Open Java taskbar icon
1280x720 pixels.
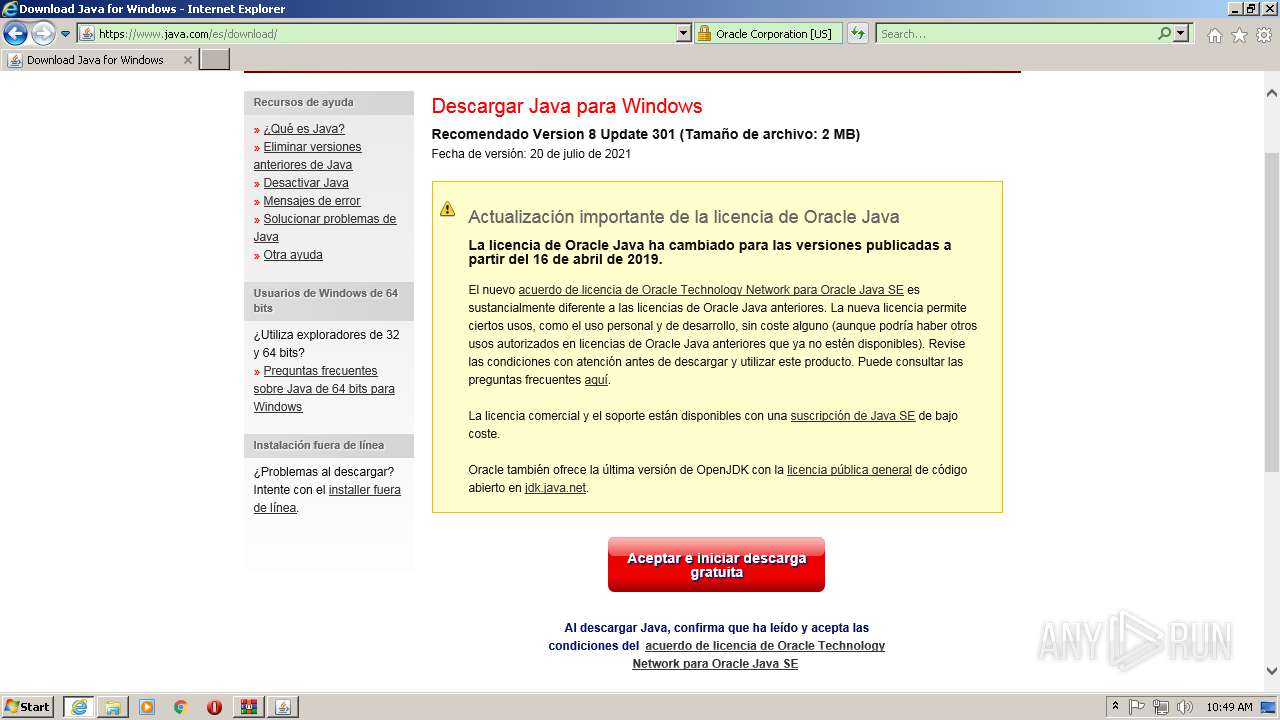282,707
